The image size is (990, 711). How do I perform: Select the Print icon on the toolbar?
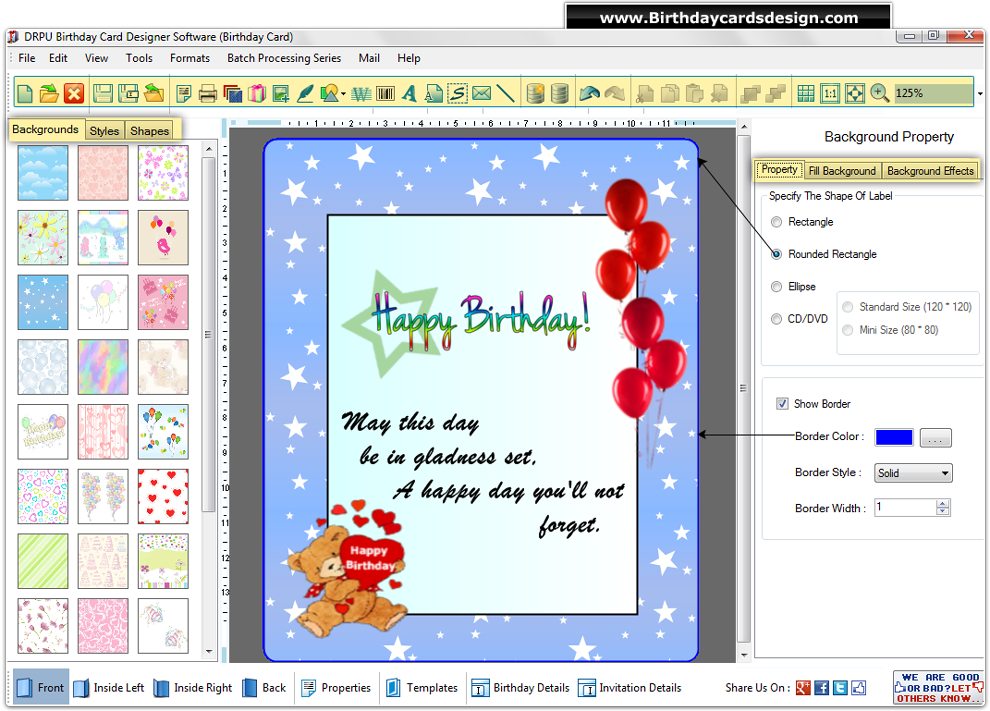[206, 92]
